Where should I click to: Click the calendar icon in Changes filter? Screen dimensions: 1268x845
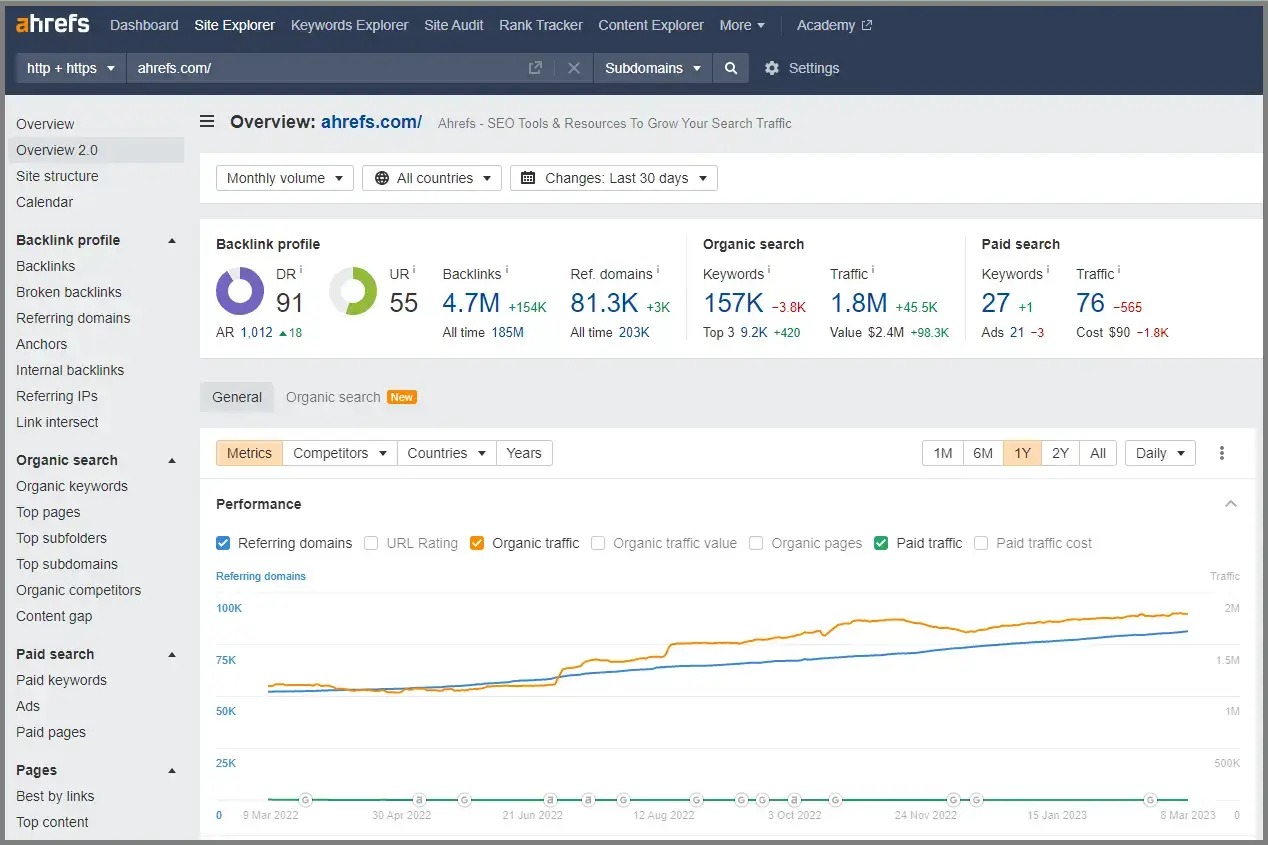529,178
